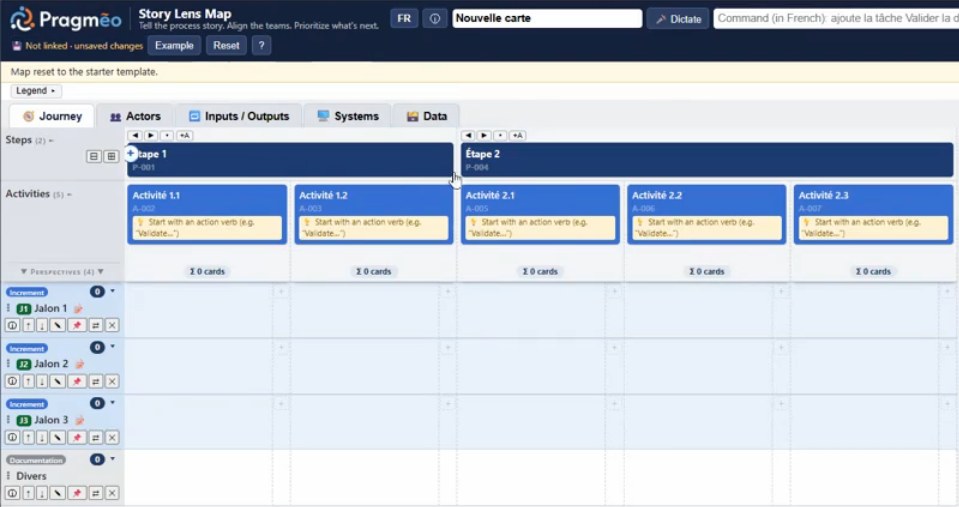Click the +A button above Étape 2
This screenshot has width=959, height=507.
pyautogui.click(x=517, y=135)
